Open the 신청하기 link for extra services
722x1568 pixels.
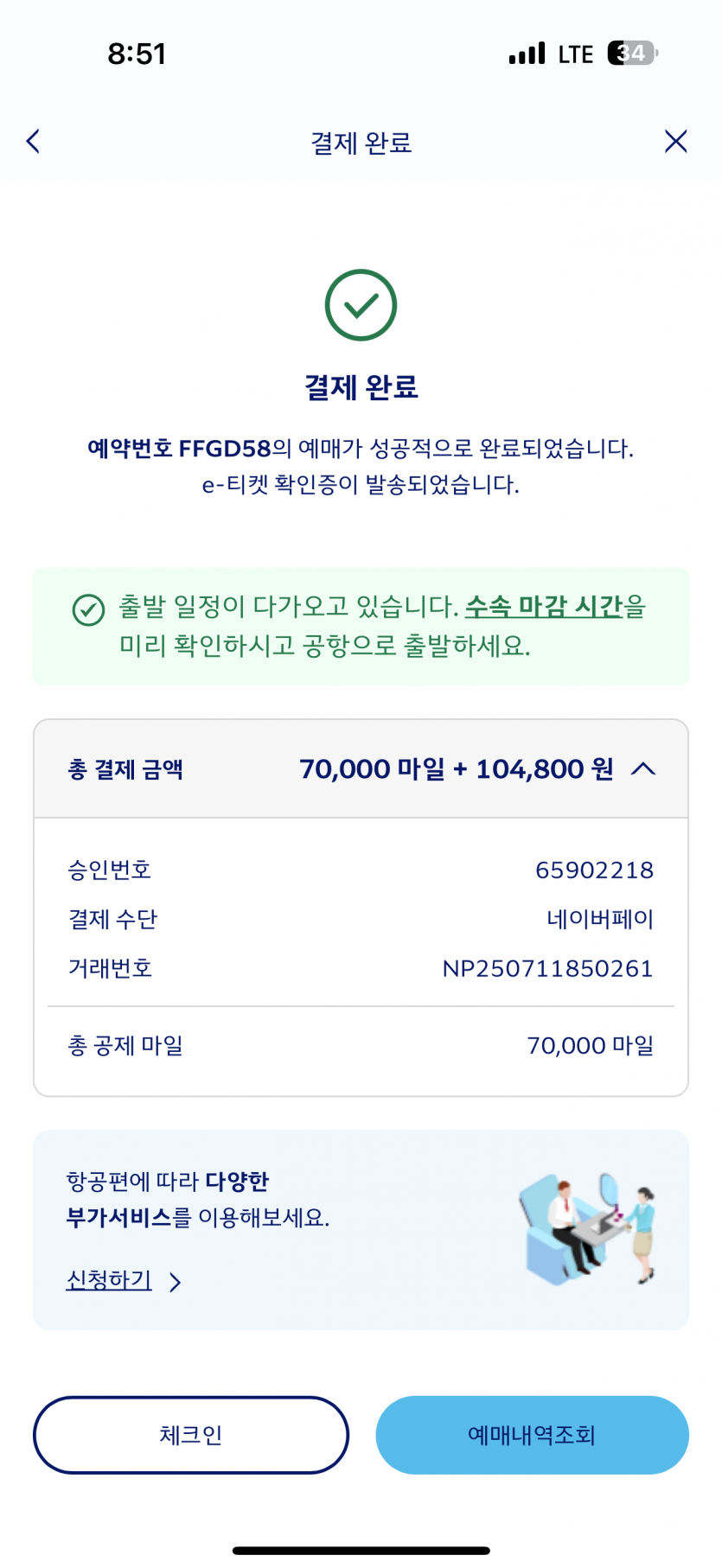coord(109,1279)
